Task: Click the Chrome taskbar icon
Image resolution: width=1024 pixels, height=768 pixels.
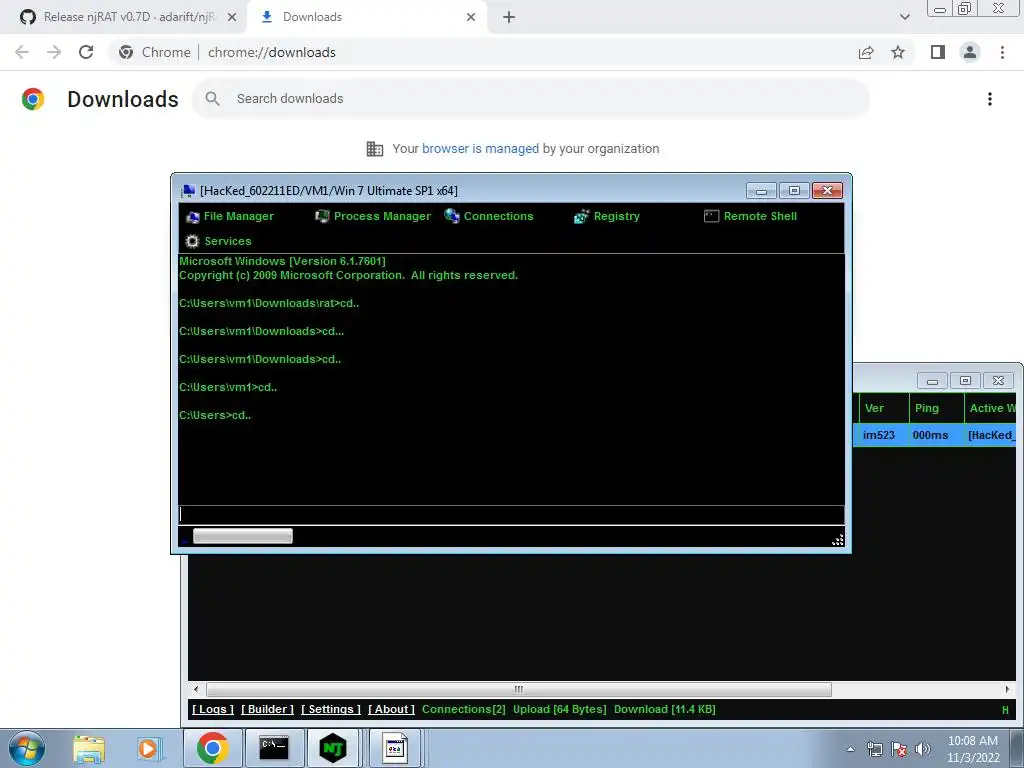Action: 212,748
